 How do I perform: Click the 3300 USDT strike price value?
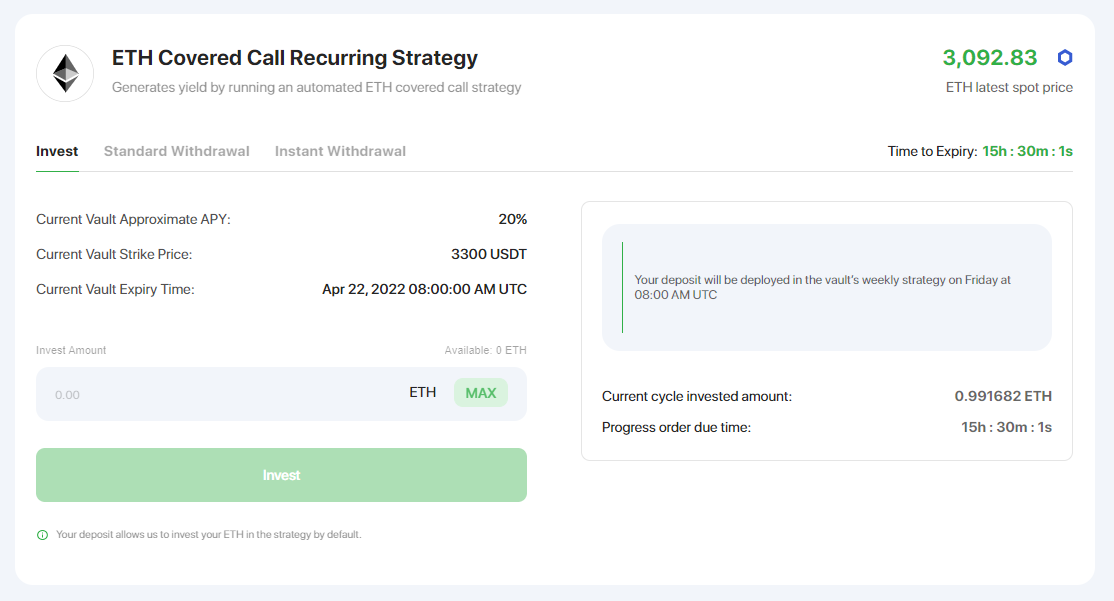pyautogui.click(x=489, y=254)
